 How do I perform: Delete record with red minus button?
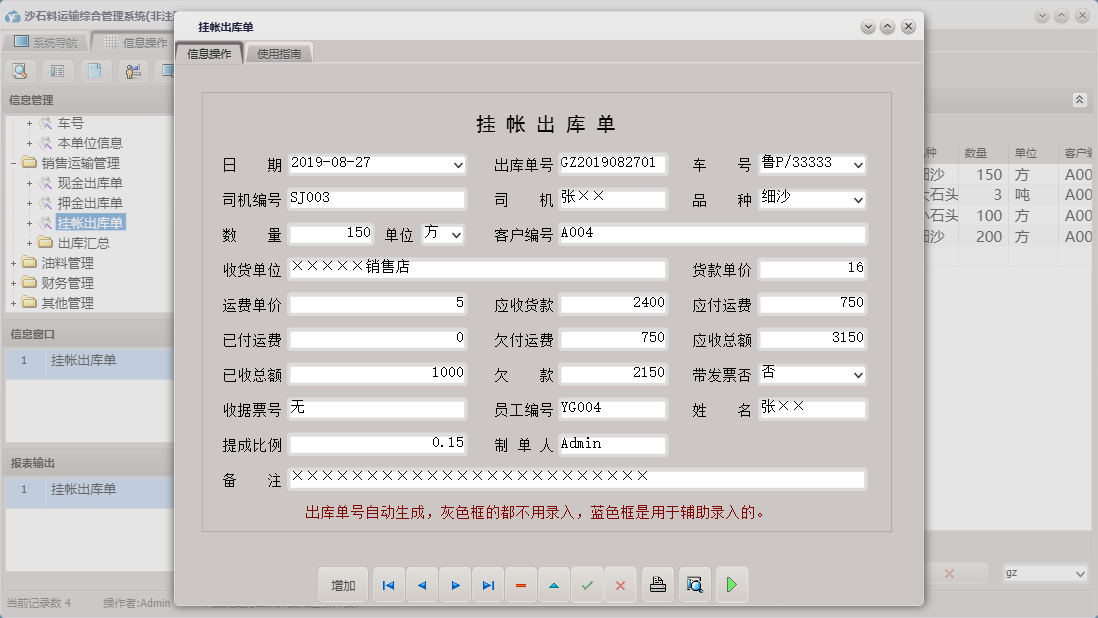[x=521, y=585]
